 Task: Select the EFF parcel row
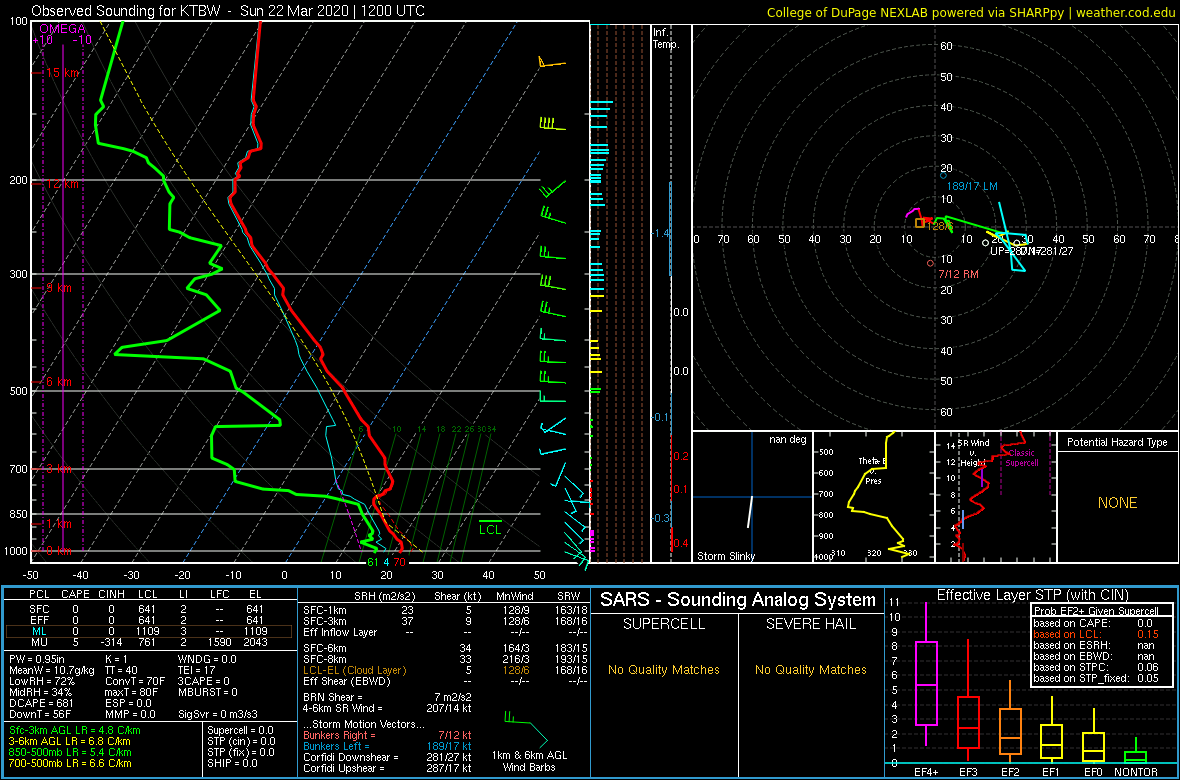tap(149, 619)
